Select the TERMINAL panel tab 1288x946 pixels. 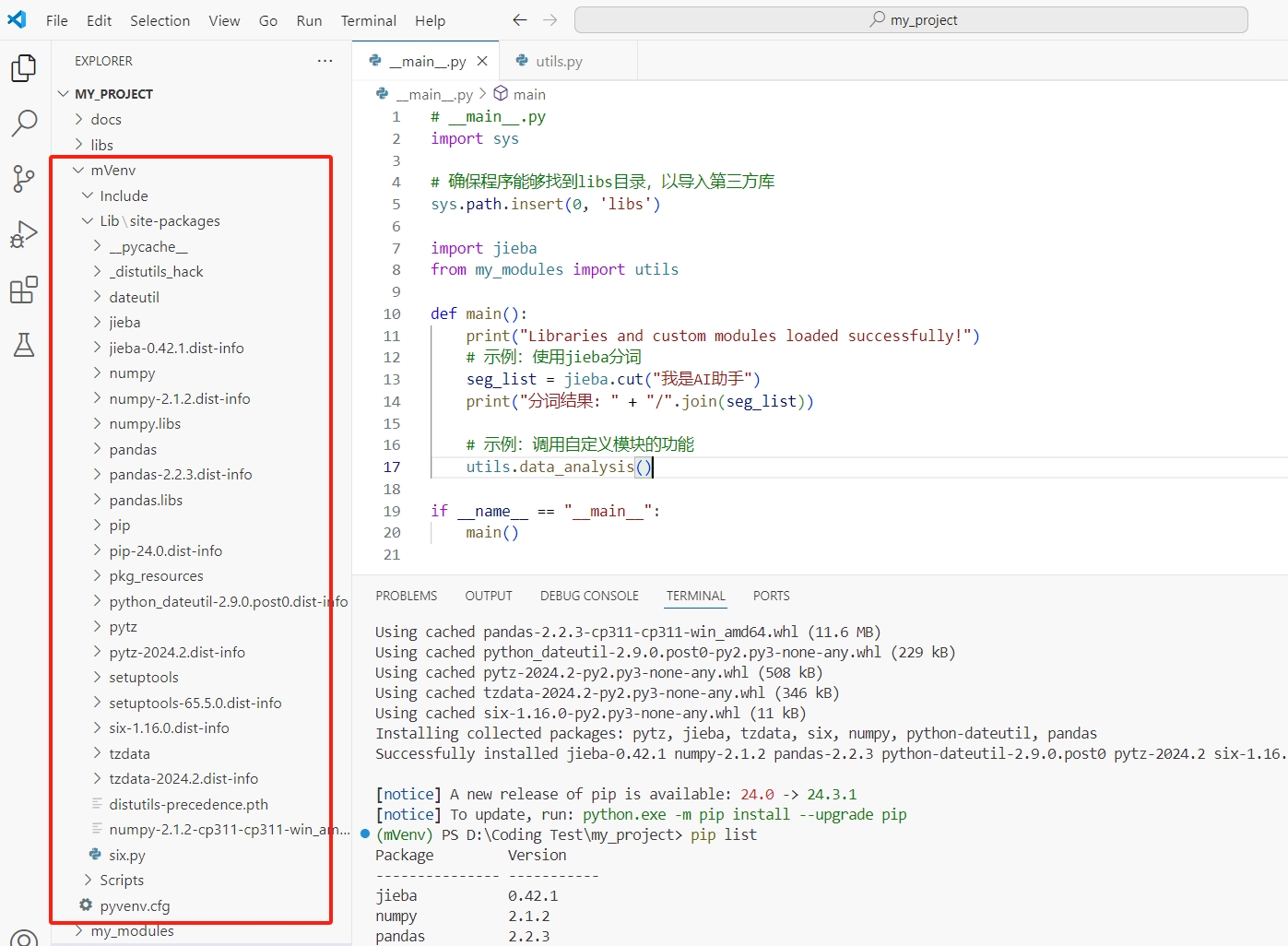point(696,596)
